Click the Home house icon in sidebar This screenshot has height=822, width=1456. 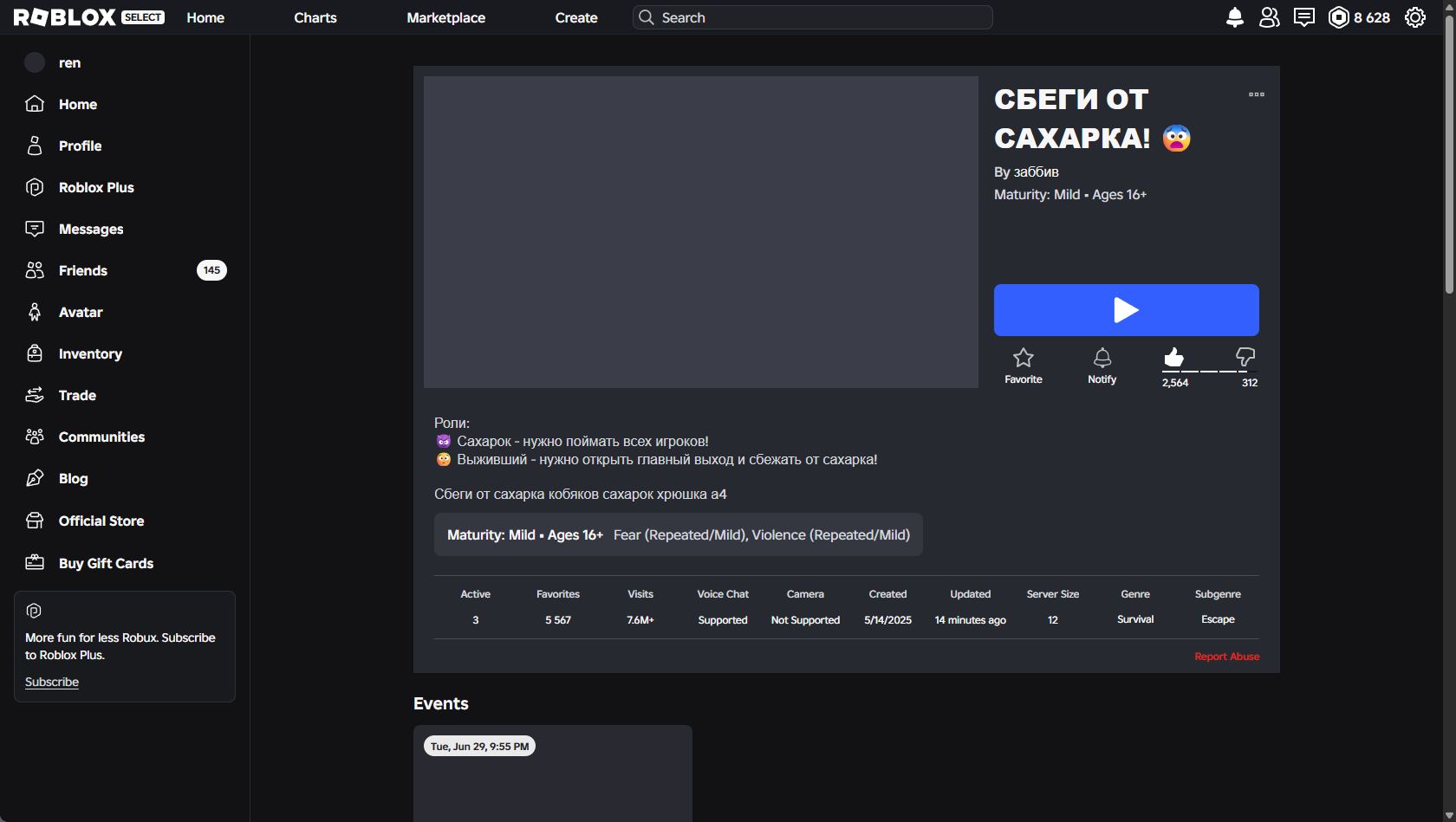tap(35, 104)
